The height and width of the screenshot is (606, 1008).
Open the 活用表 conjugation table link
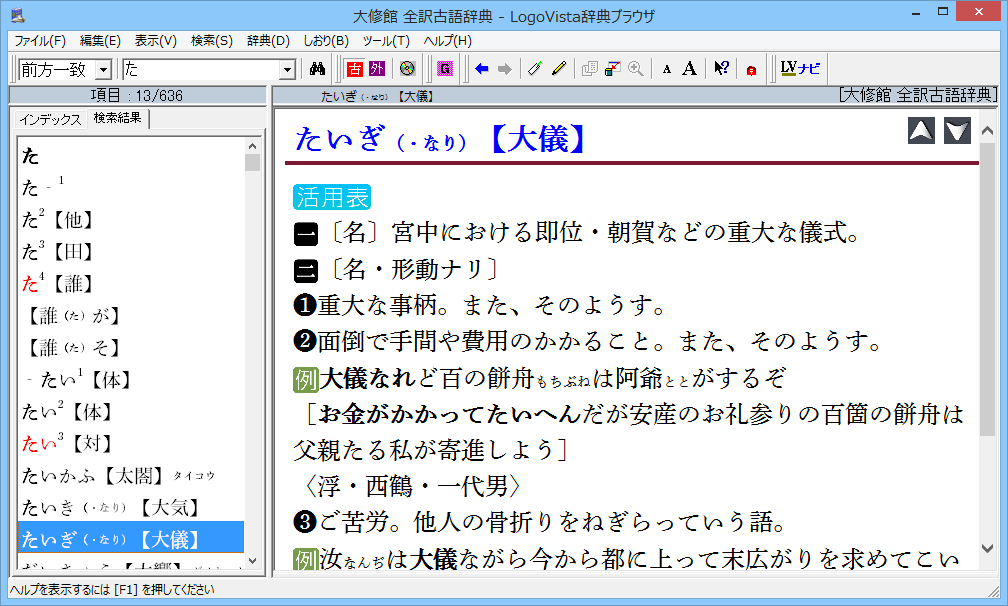click(x=332, y=197)
